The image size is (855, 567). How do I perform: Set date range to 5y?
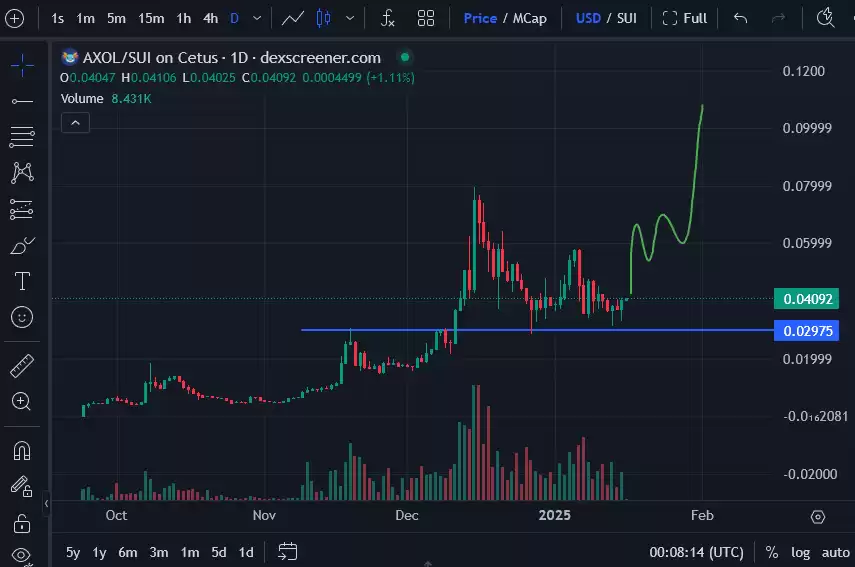click(x=73, y=552)
